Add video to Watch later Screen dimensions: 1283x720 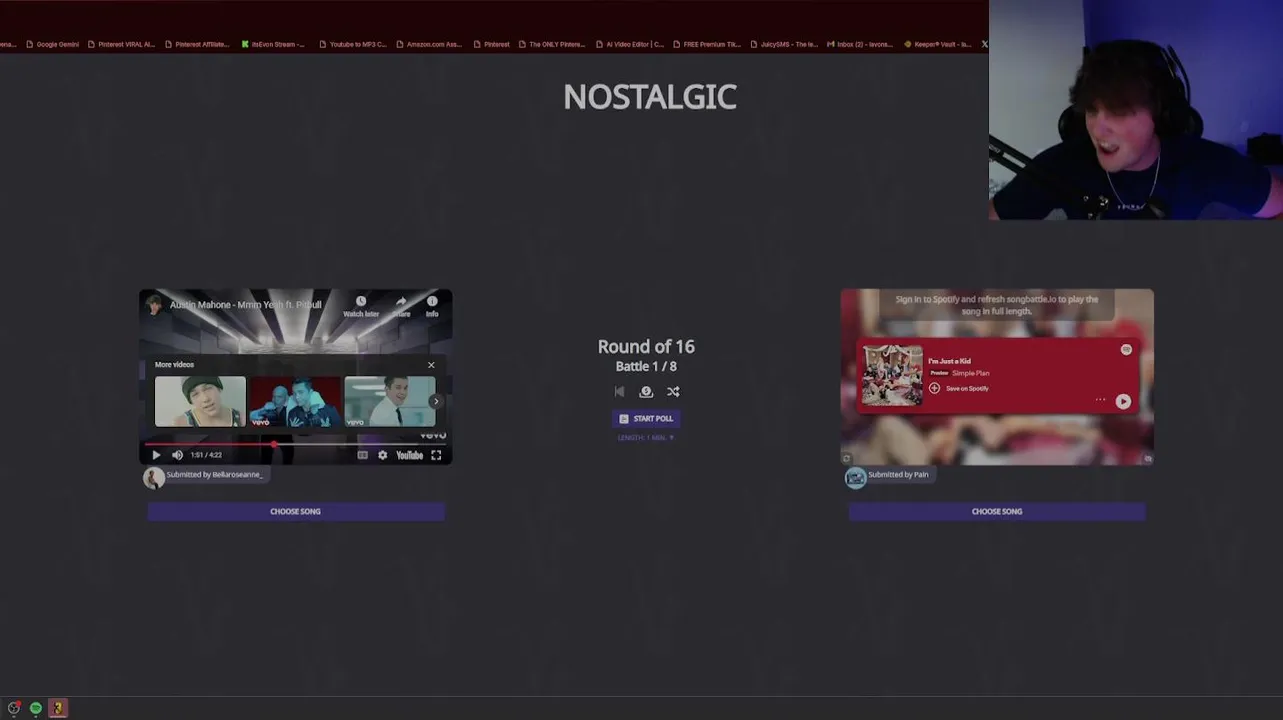[x=361, y=306]
